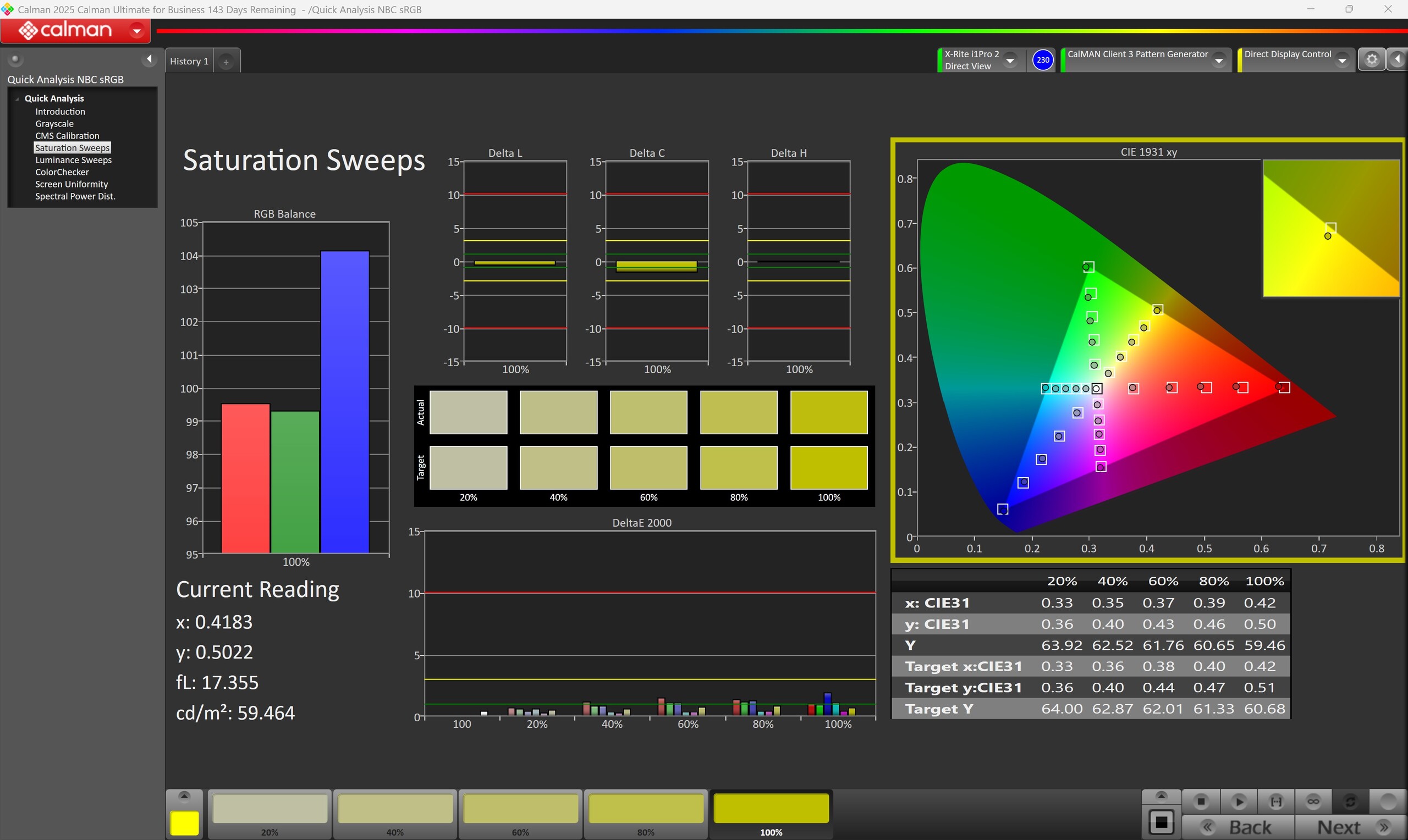Open the Calman logo menu arrow

[x=136, y=31]
